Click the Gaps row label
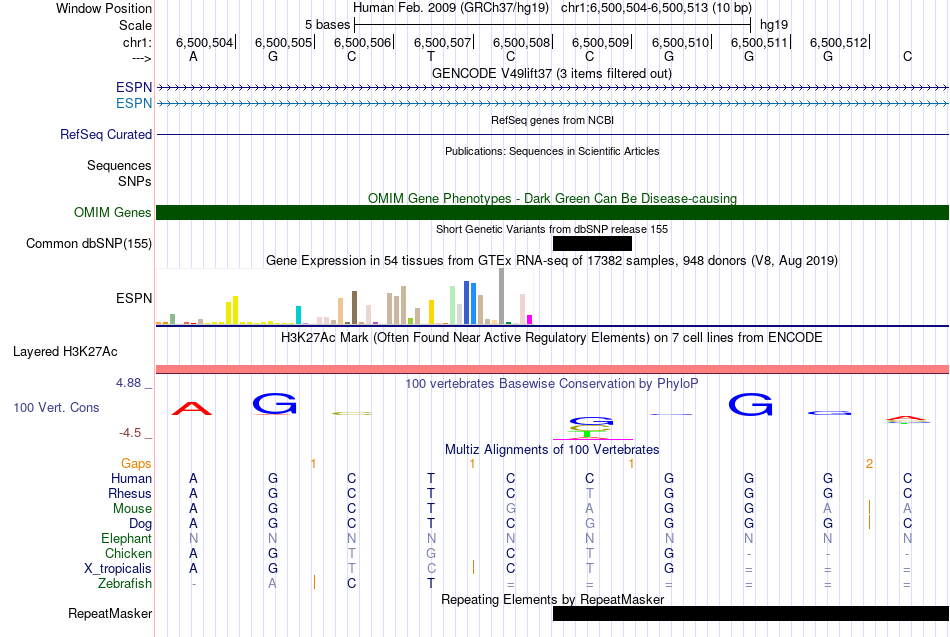 [x=136, y=464]
